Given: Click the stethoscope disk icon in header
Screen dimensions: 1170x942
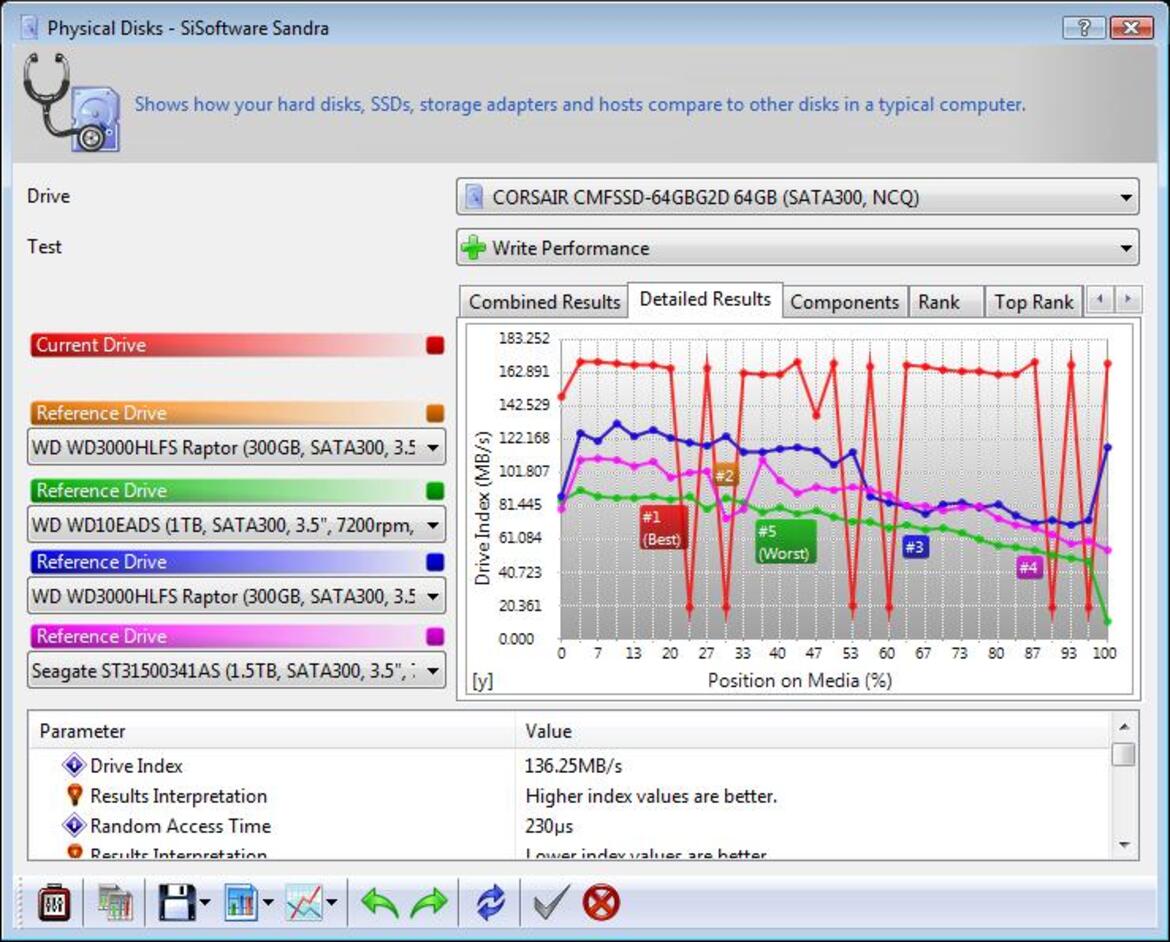Looking at the screenshot, I should coord(72,102).
